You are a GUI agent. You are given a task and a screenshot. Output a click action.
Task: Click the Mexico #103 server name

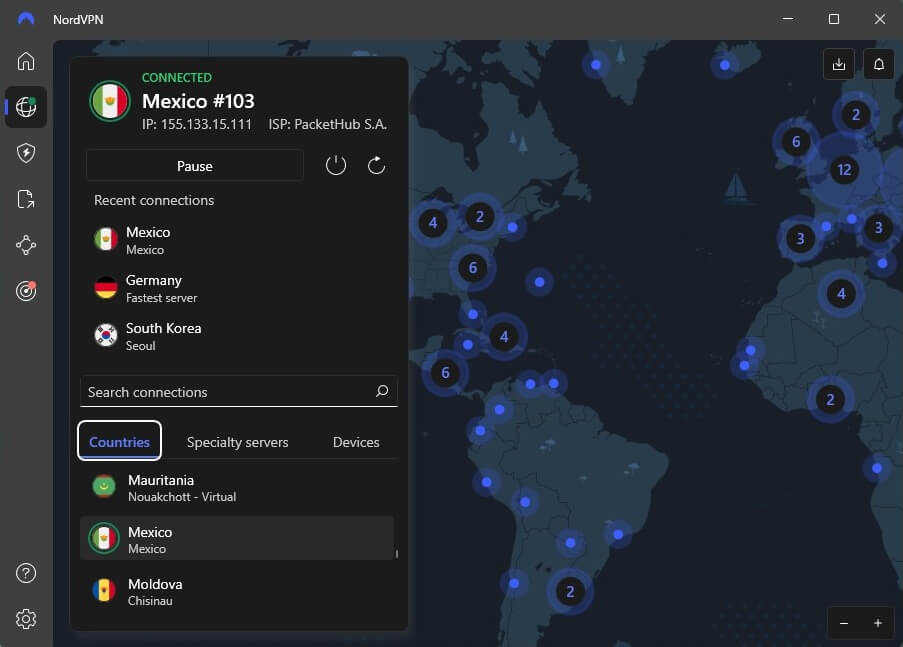pyautogui.click(x=198, y=101)
